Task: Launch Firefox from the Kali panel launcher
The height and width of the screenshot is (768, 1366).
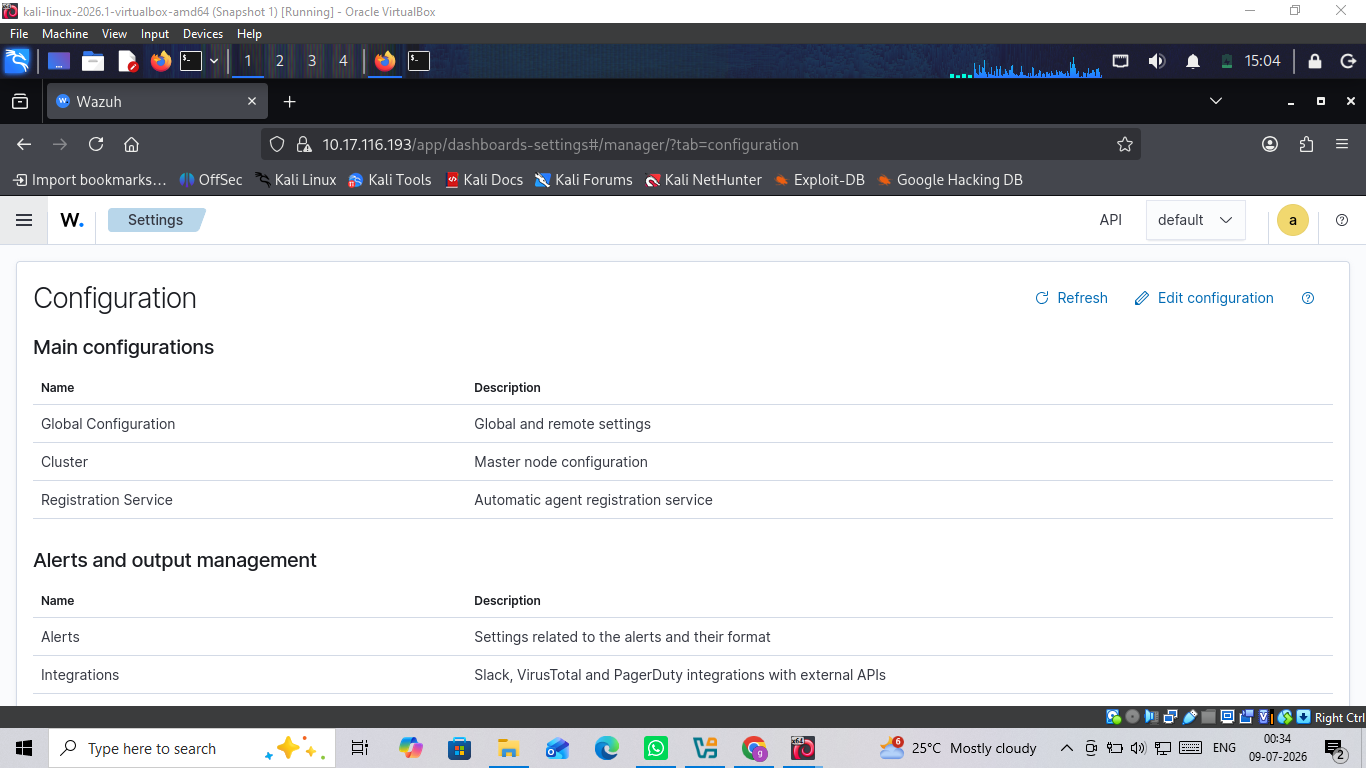Action: click(161, 61)
